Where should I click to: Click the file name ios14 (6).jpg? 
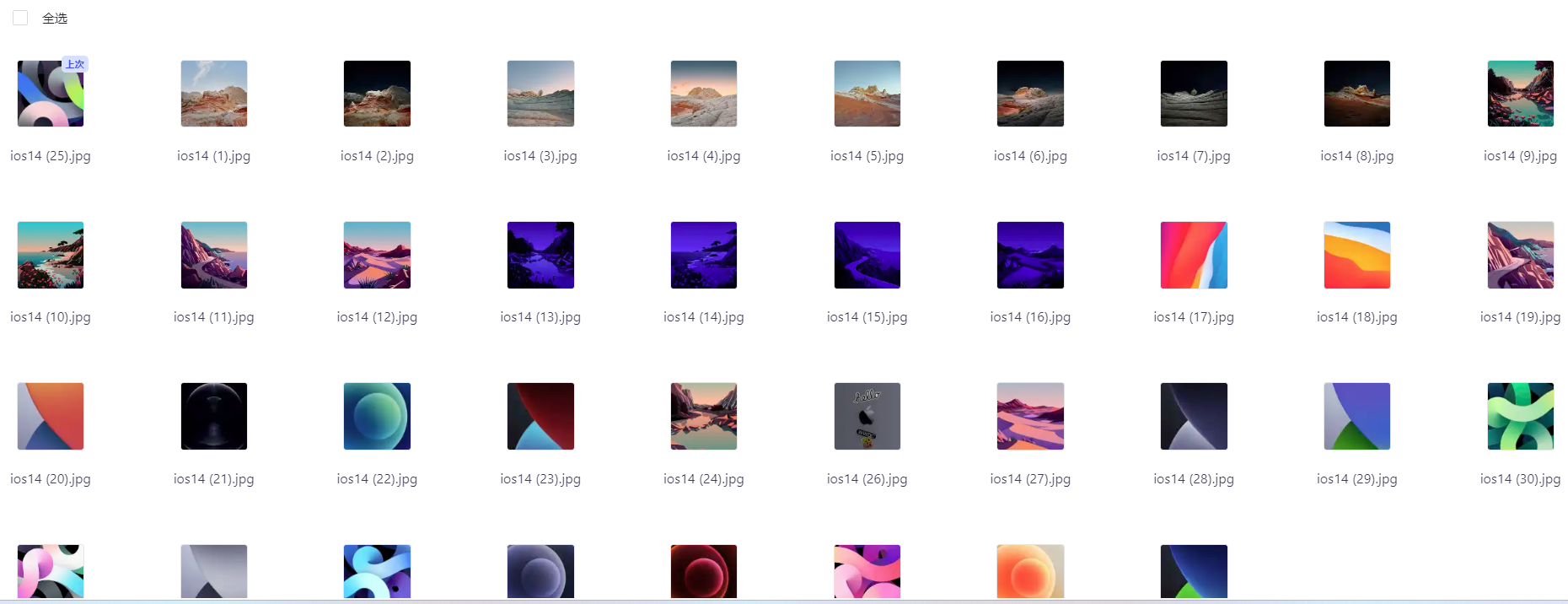(1030, 156)
